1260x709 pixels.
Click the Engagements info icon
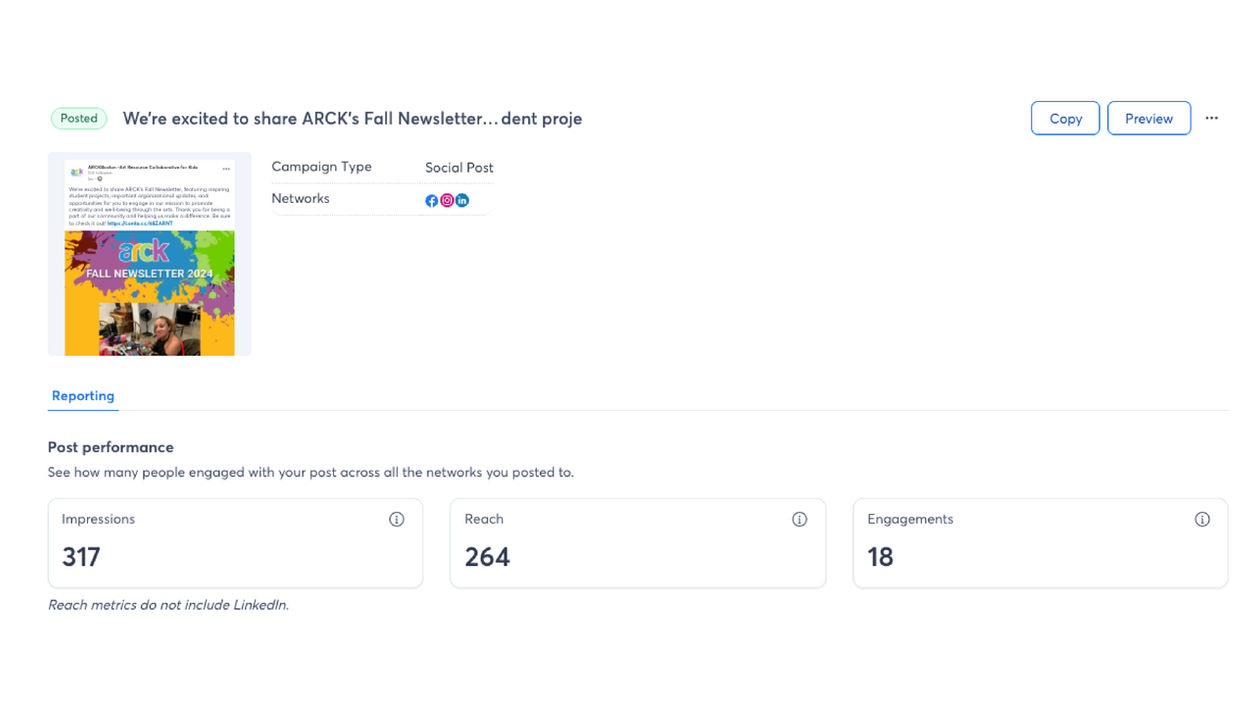[1203, 519]
